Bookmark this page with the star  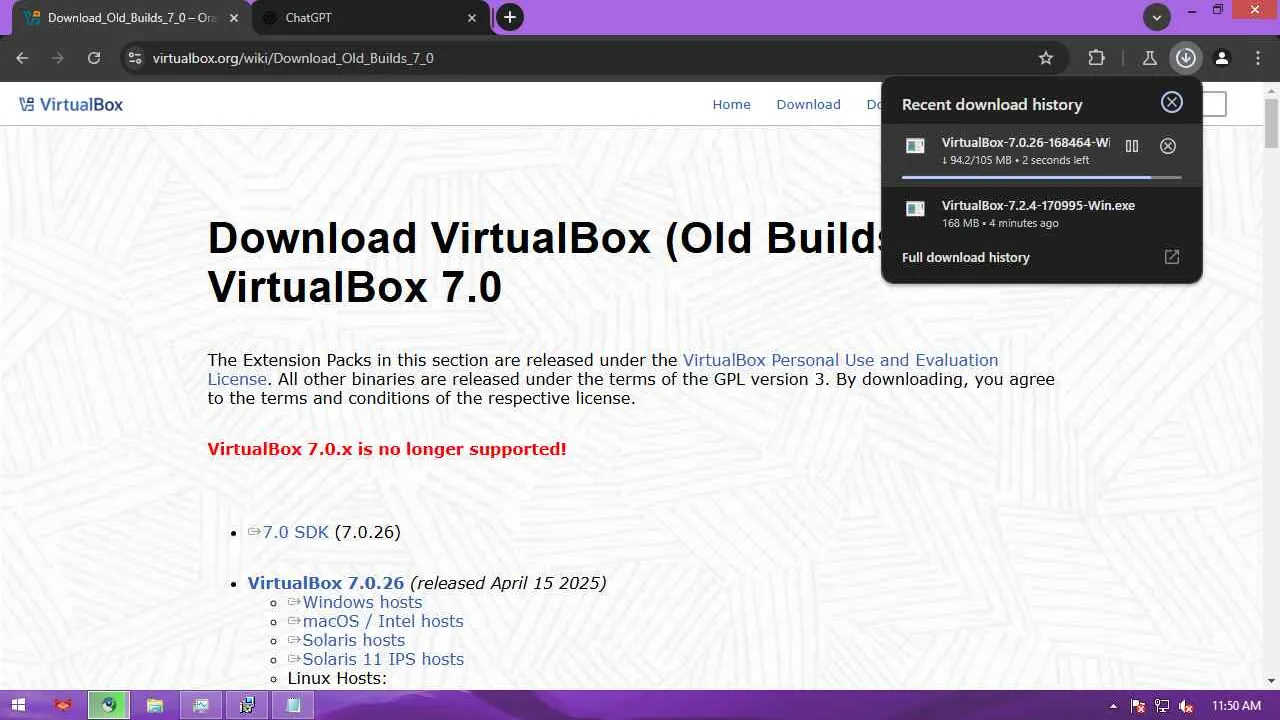tap(1046, 58)
